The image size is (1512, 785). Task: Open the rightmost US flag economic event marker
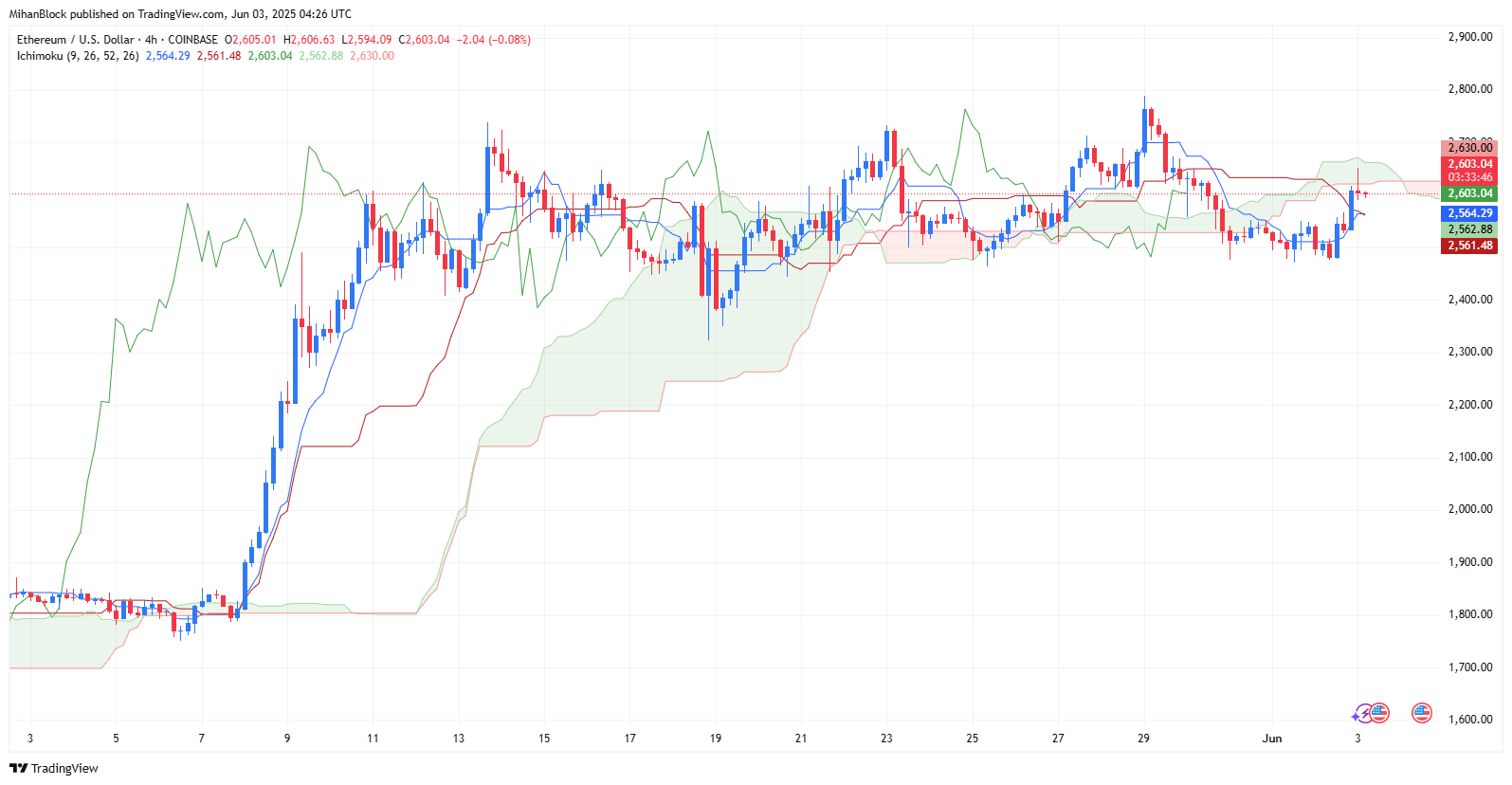[1421, 713]
